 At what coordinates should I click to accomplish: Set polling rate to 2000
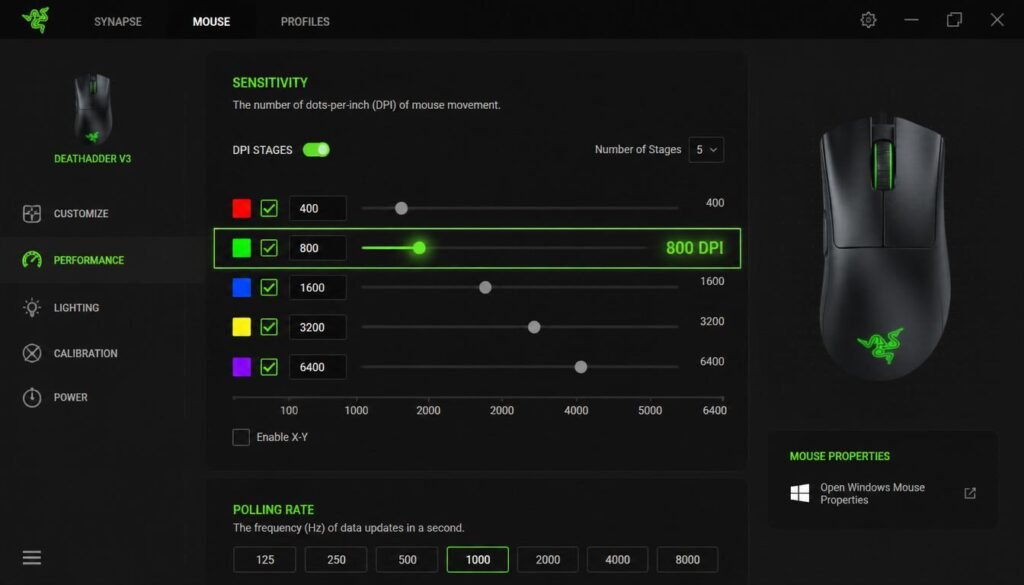click(547, 560)
